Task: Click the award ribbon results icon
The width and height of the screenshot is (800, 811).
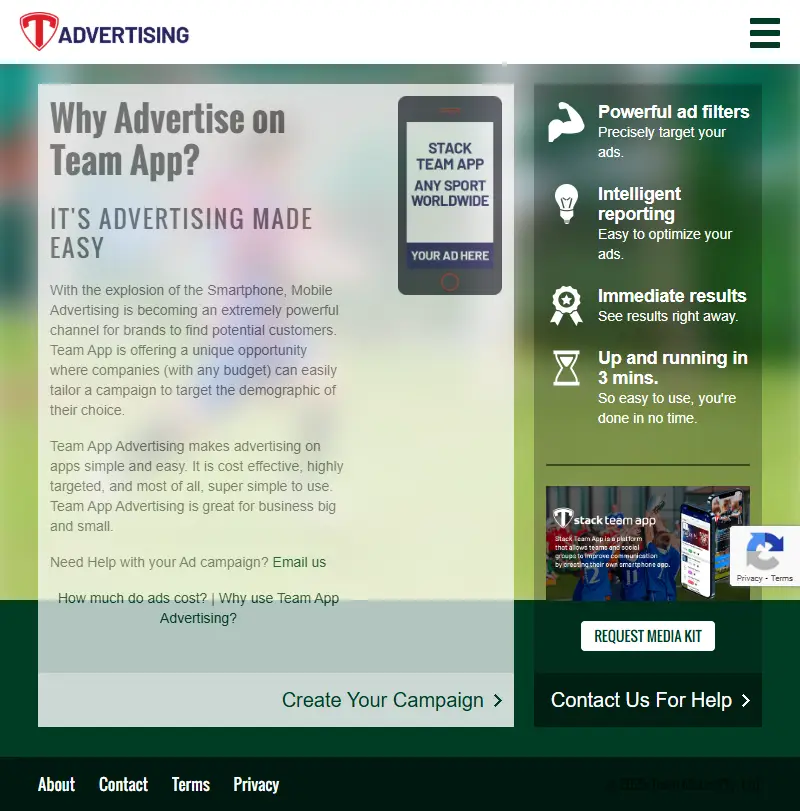Action: pos(566,306)
